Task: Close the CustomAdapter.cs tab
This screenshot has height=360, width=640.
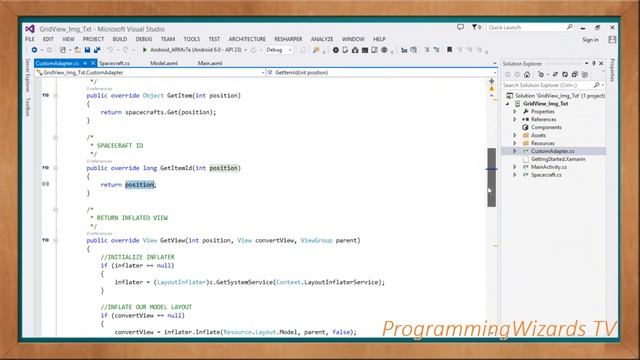Action: [x=93, y=63]
